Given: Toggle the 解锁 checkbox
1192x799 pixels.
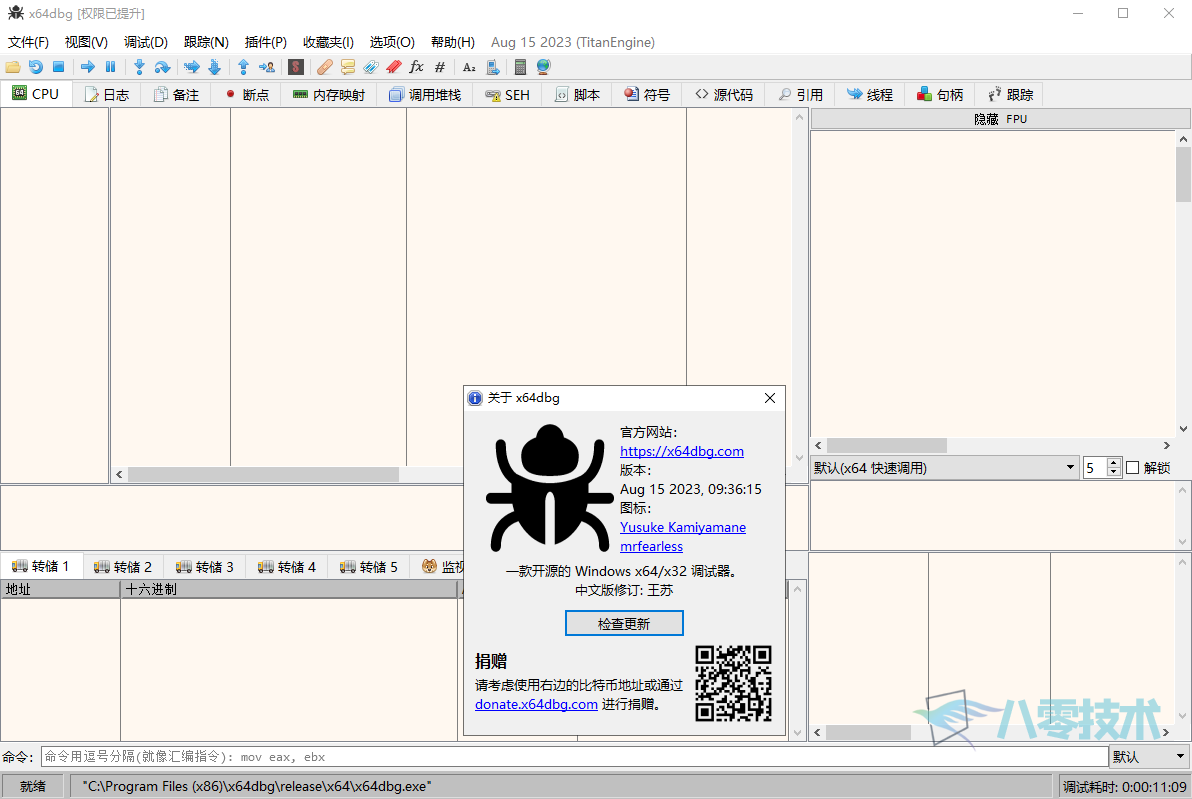Looking at the screenshot, I should [1133, 468].
